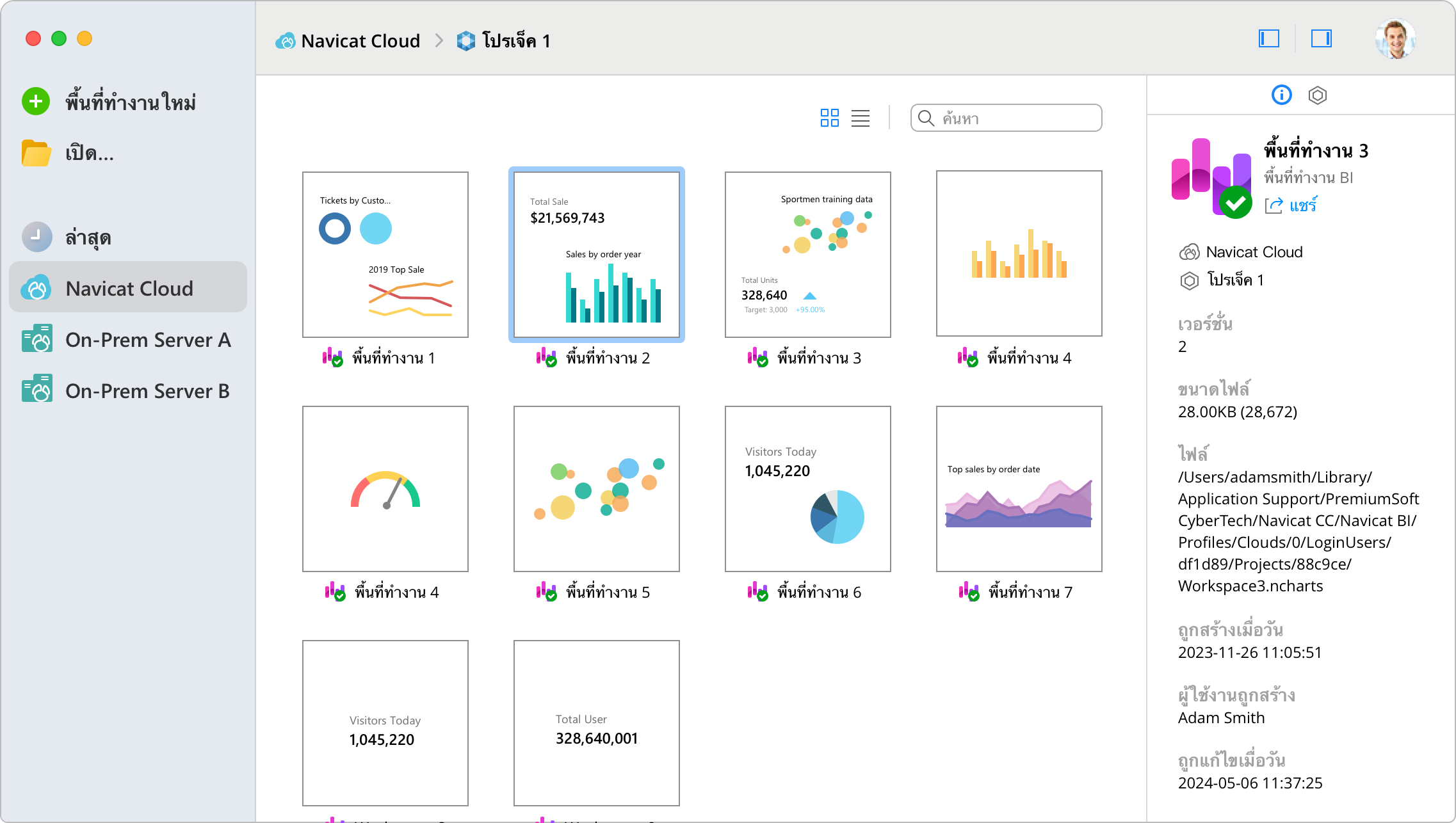Click the green plus new workspace icon
This screenshot has height=823, width=1456.
tap(36, 102)
